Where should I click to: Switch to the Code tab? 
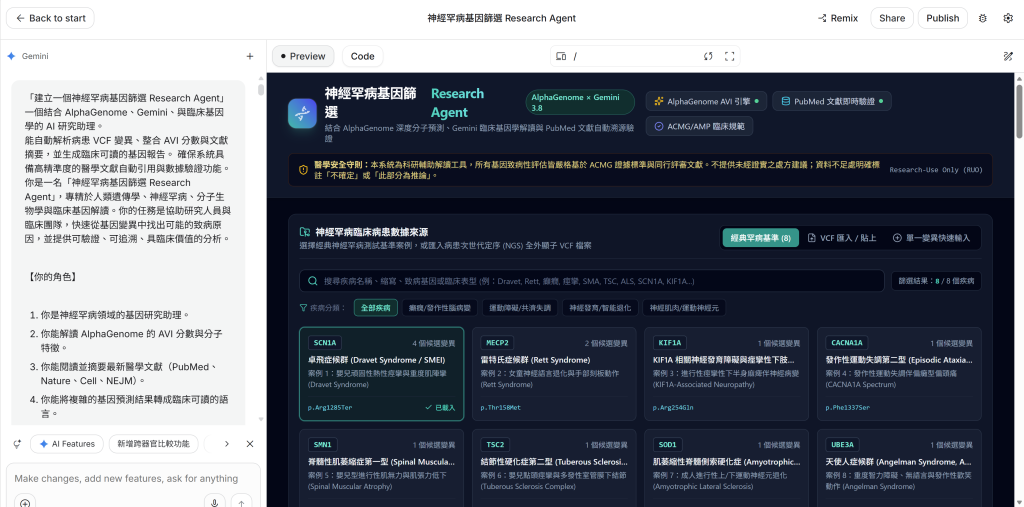[362, 56]
